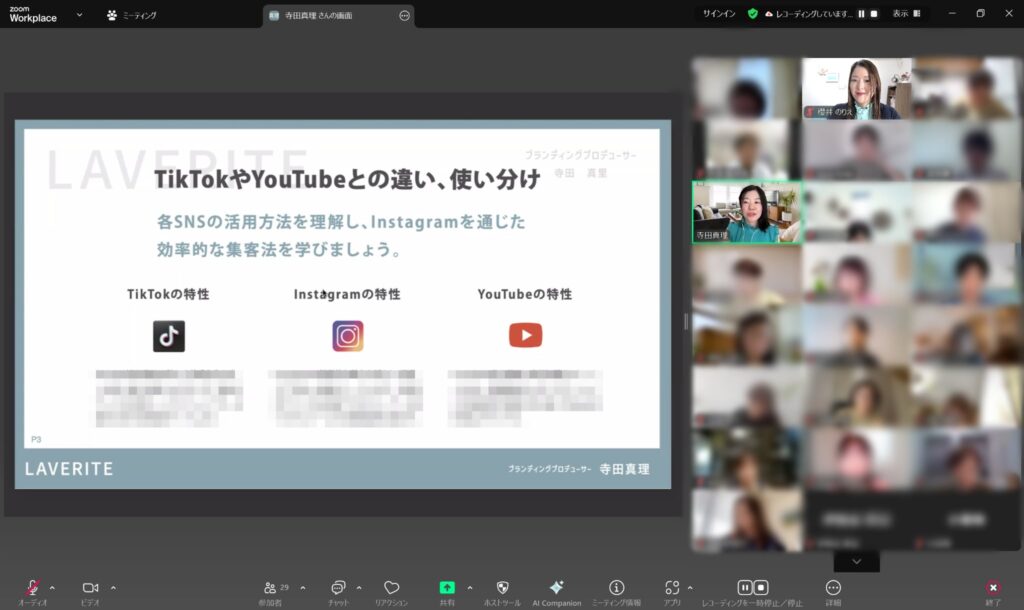Pause recording in the bottom toolbar
Viewport: 1024px width, 610px height.
click(x=744, y=587)
